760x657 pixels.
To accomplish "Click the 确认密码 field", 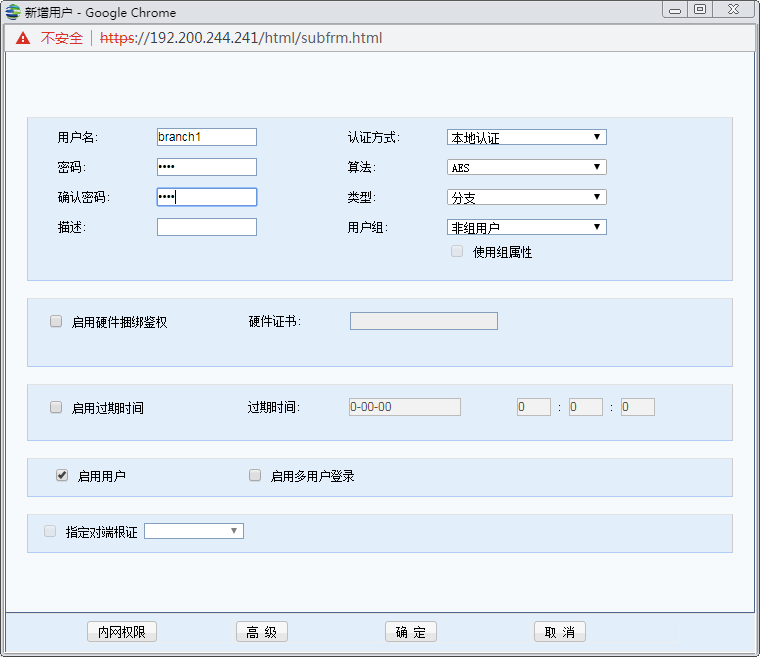I will [207, 197].
